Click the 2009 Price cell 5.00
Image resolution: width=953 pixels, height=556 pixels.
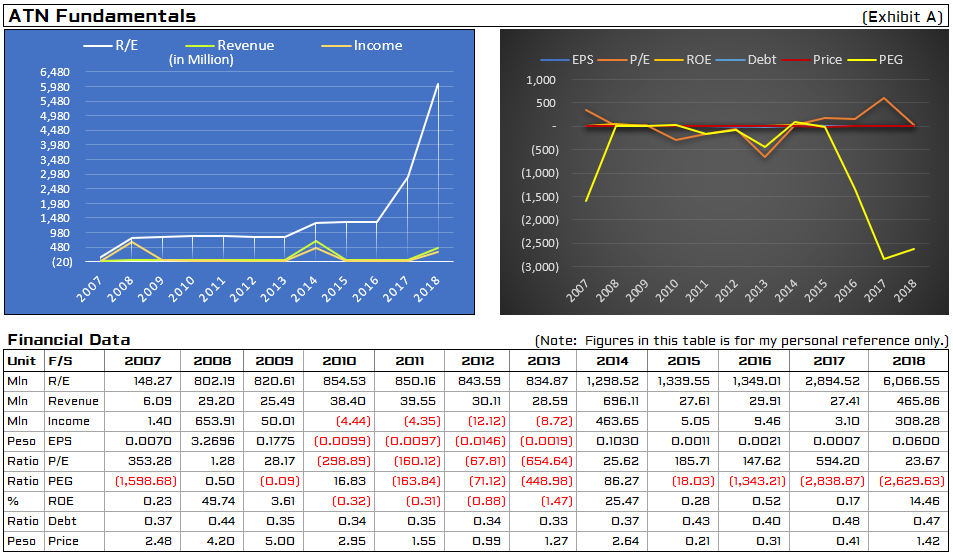(x=274, y=541)
